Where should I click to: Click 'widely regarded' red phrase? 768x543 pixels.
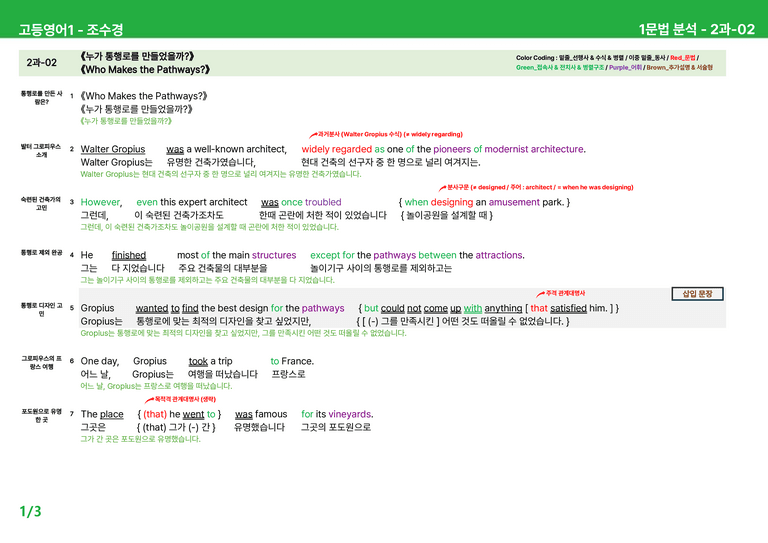(x=336, y=149)
